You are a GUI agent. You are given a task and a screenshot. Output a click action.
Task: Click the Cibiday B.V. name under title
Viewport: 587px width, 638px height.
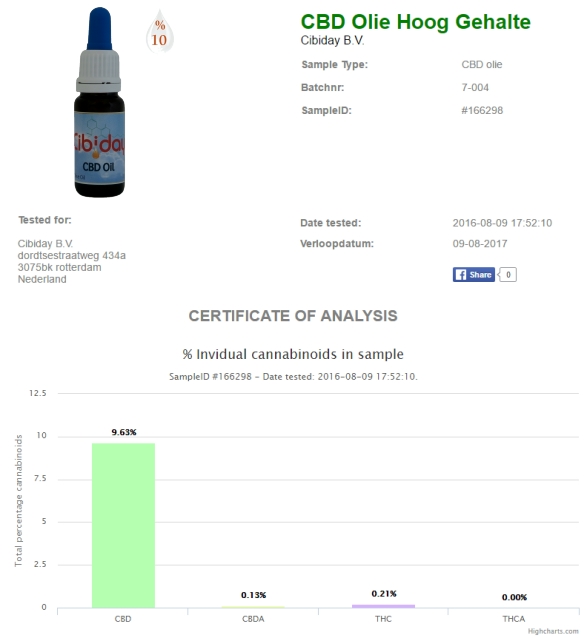[x=332, y=40]
